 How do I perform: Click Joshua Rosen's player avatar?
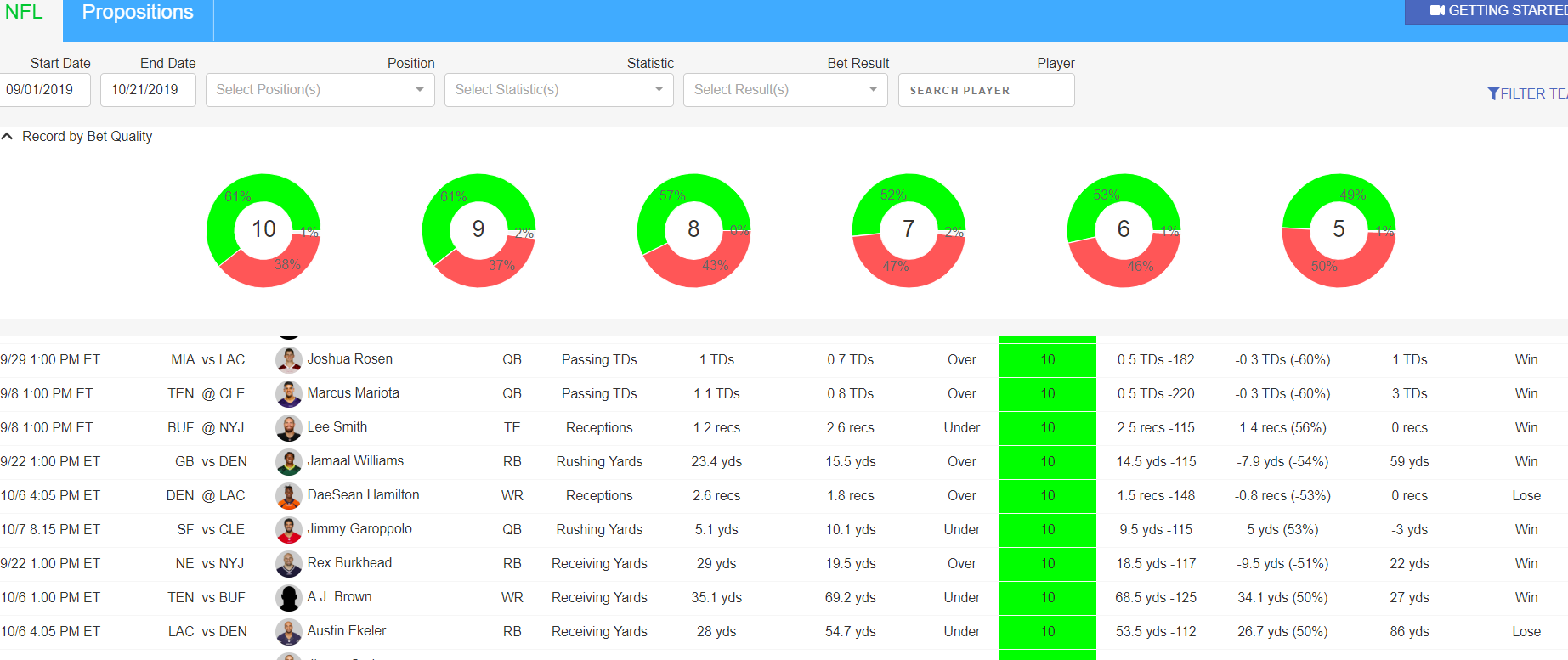tap(289, 360)
